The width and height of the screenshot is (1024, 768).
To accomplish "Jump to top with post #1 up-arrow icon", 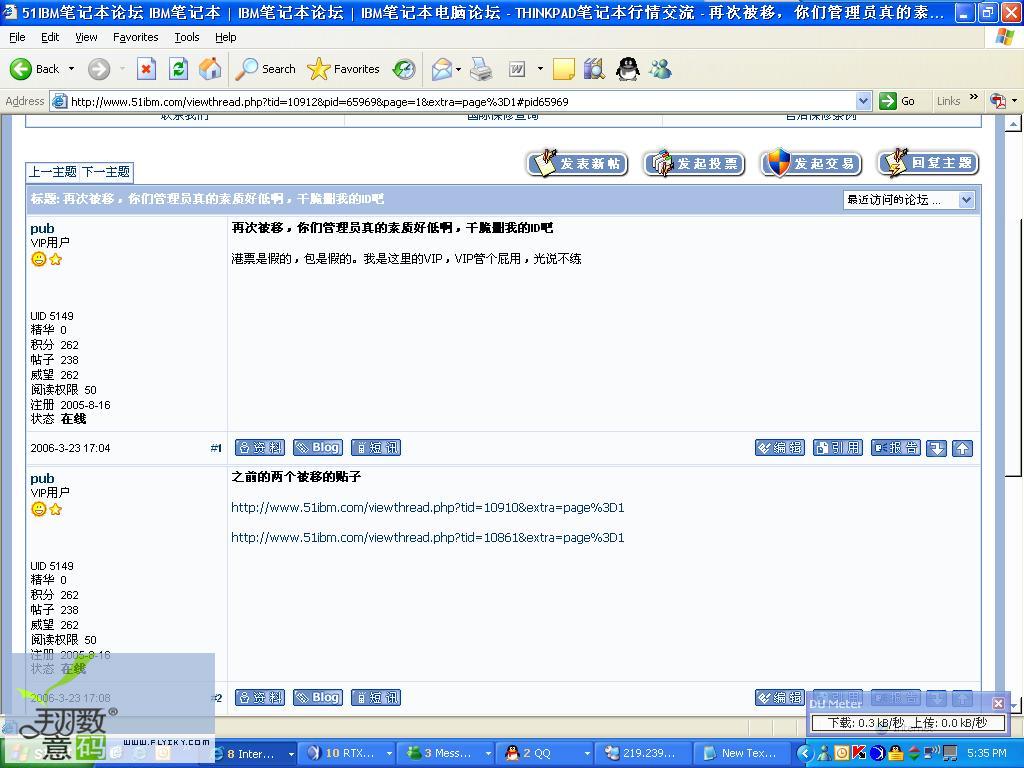I will click(x=963, y=448).
